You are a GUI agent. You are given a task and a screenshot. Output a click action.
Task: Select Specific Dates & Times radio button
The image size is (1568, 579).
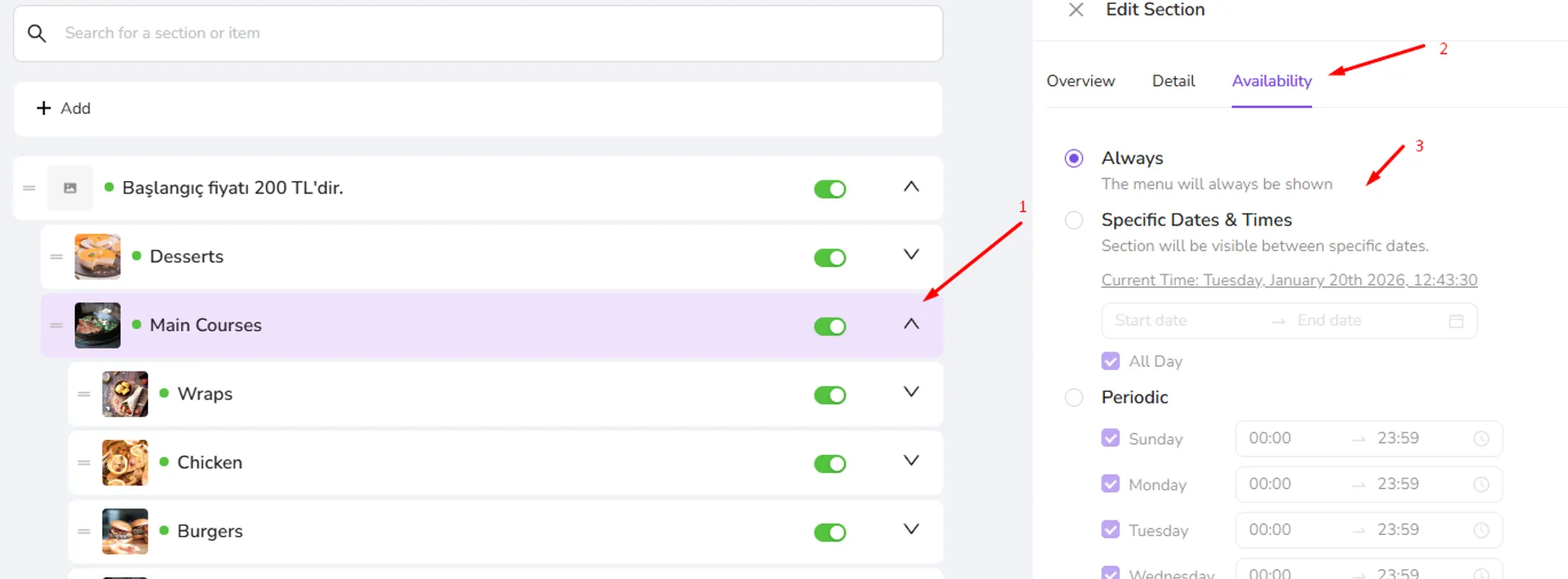coord(1074,220)
